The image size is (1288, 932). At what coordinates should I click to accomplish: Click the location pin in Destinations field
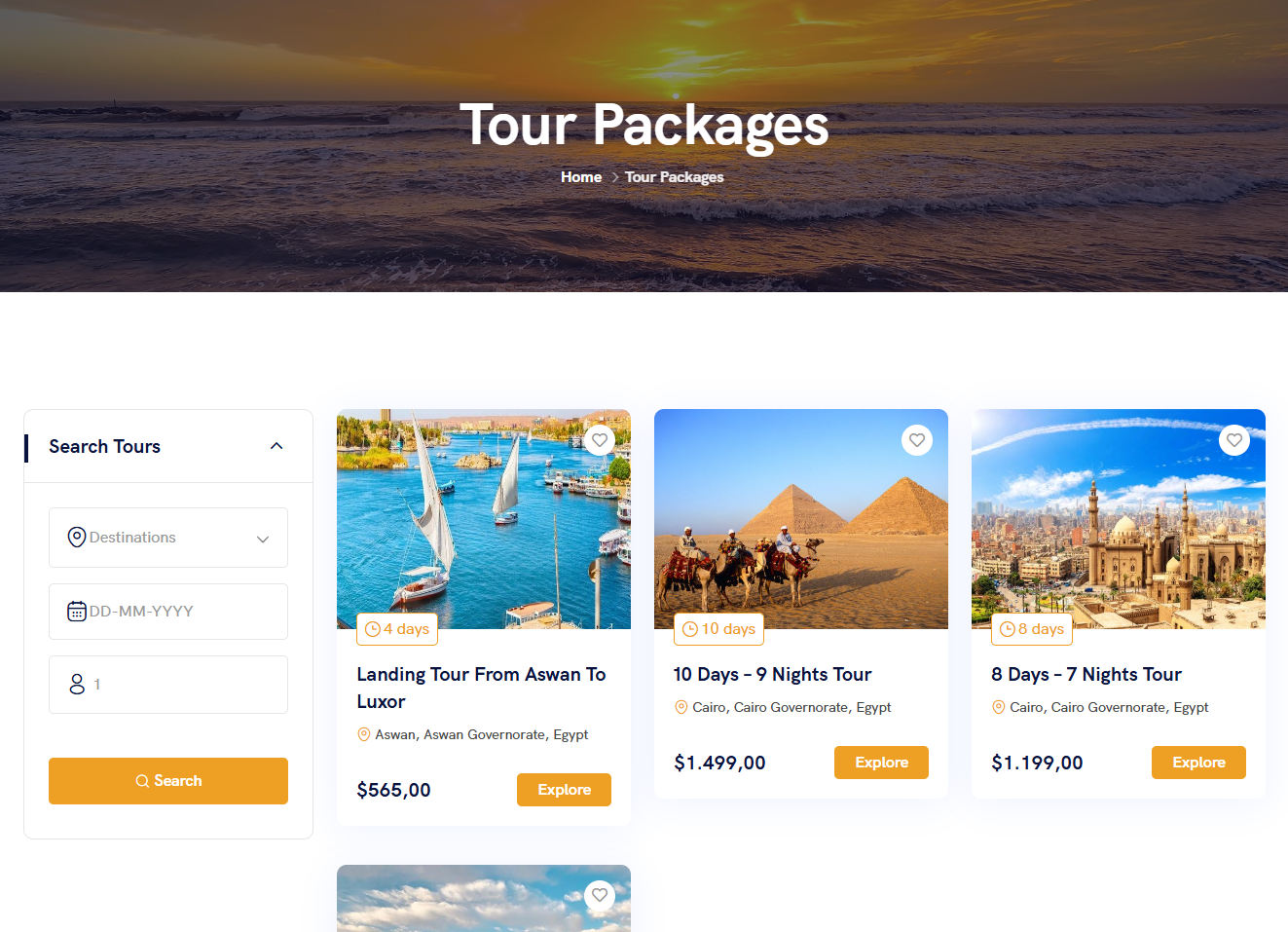77,538
